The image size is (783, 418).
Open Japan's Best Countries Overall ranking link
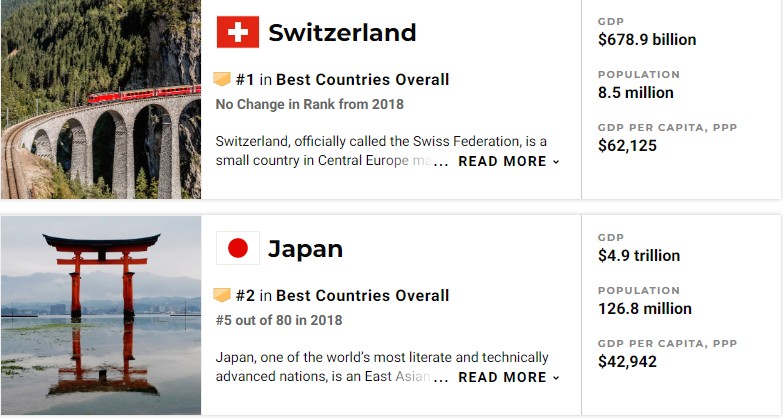(x=363, y=295)
